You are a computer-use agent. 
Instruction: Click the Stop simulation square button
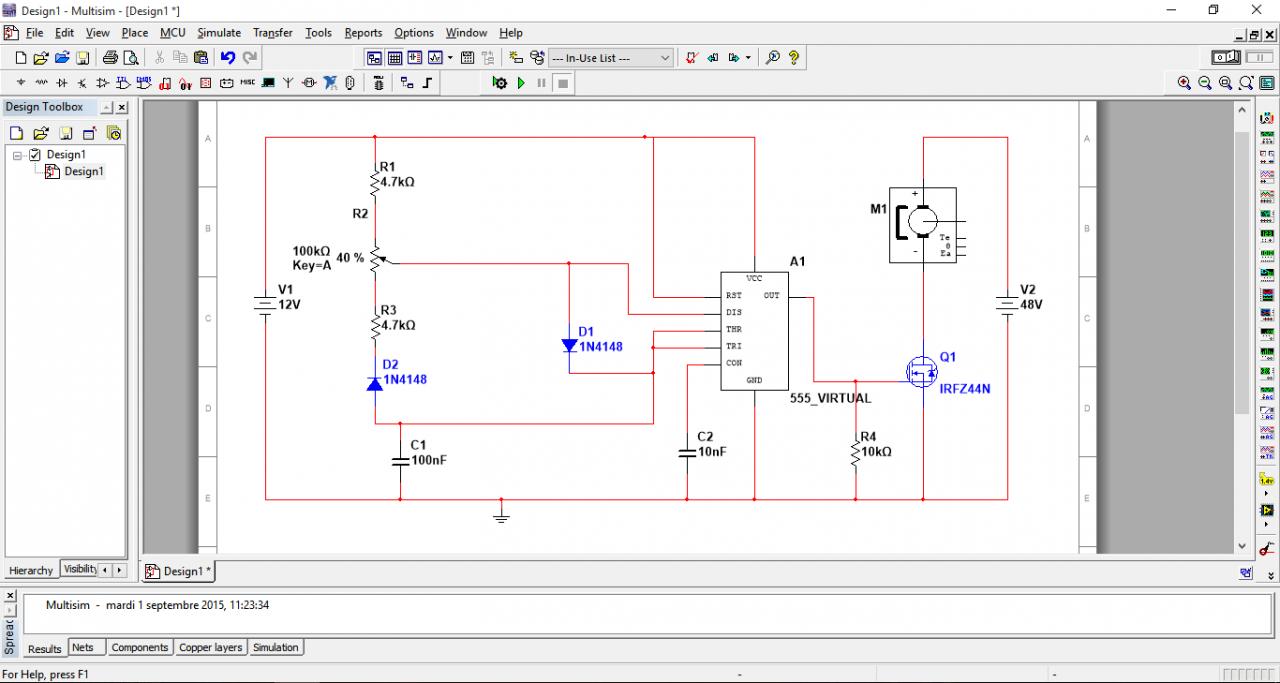[x=563, y=83]
